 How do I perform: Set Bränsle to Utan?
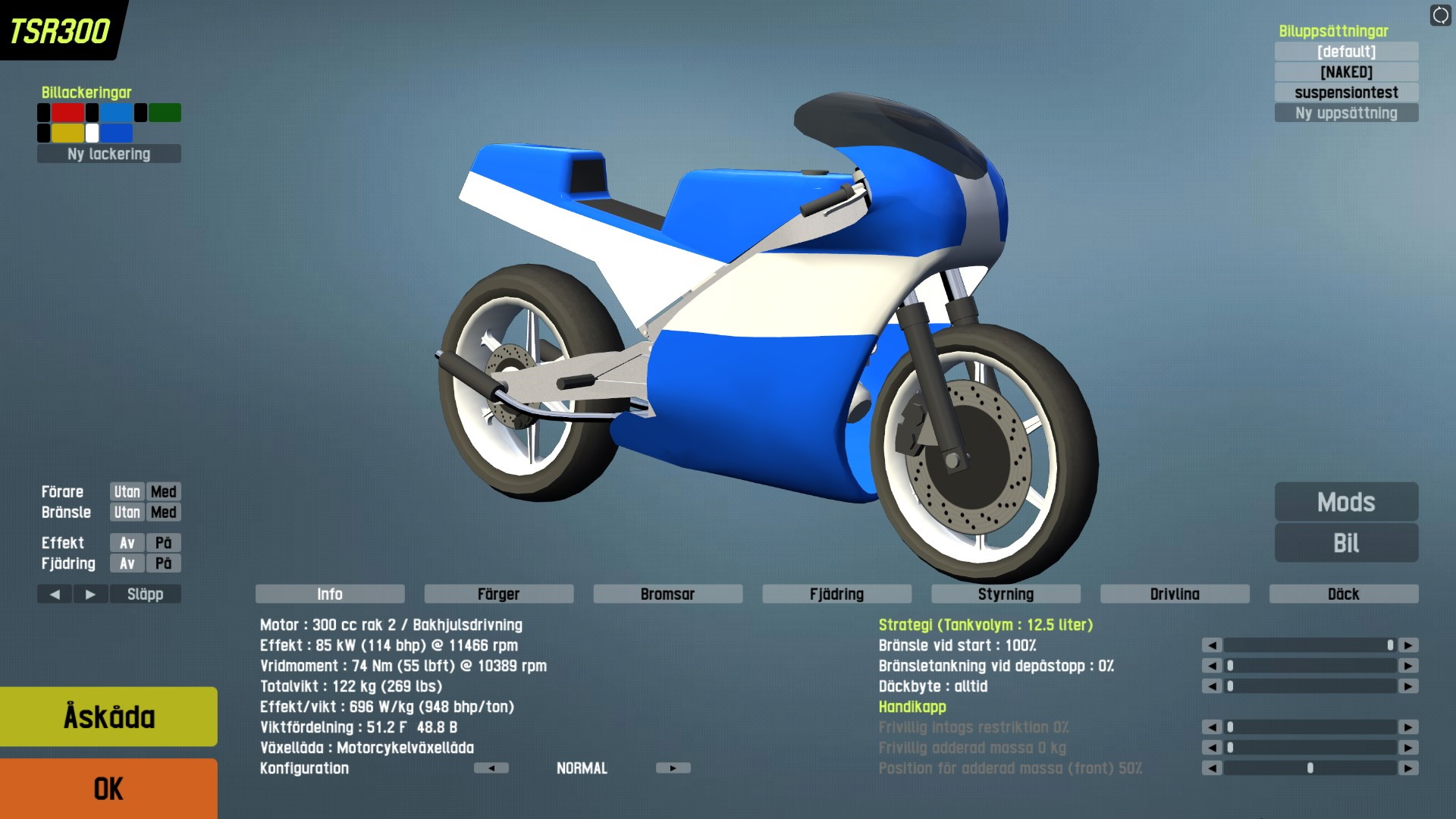point(127,513)
